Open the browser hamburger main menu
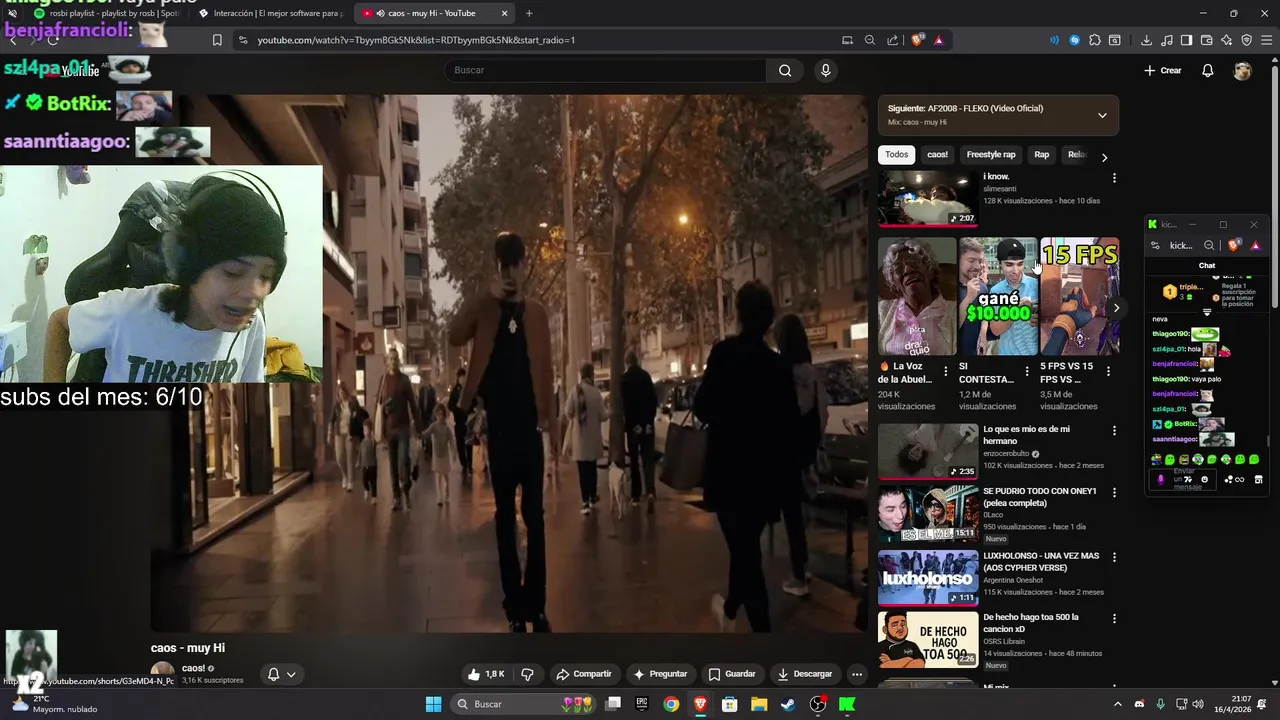This screenshot has height=720, width=1280. coord(1266,40)
